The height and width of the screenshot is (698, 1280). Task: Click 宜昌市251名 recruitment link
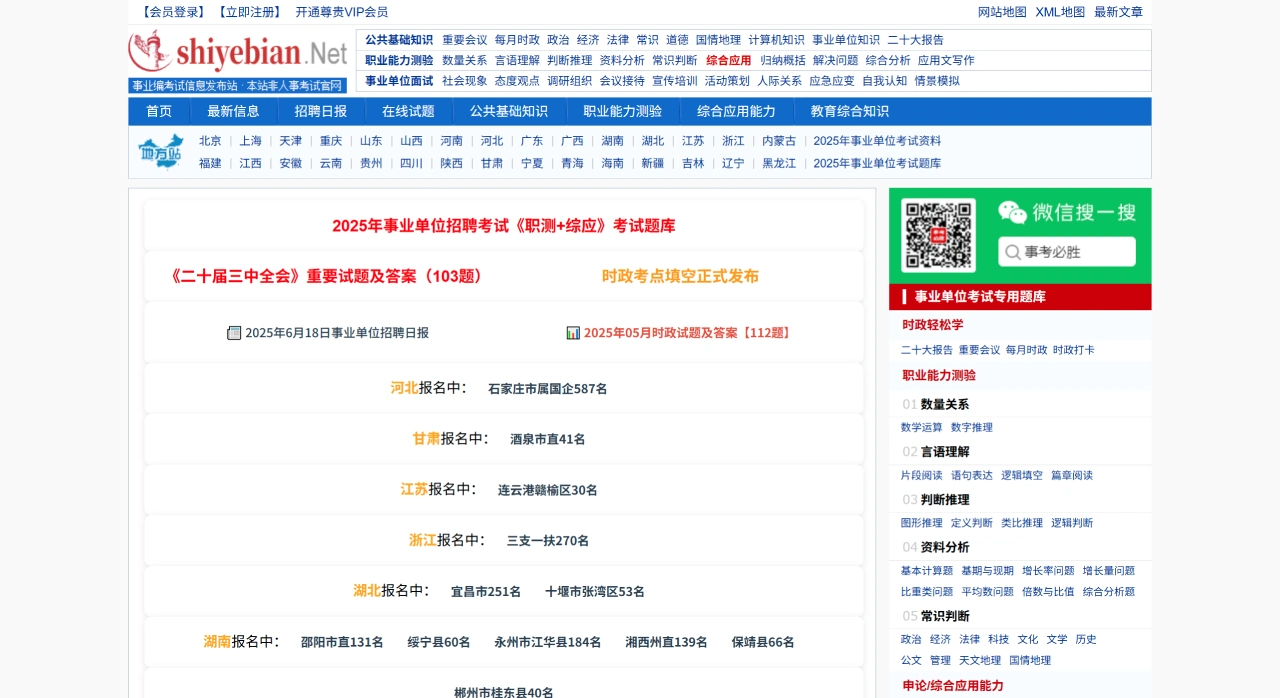(485, 592)
